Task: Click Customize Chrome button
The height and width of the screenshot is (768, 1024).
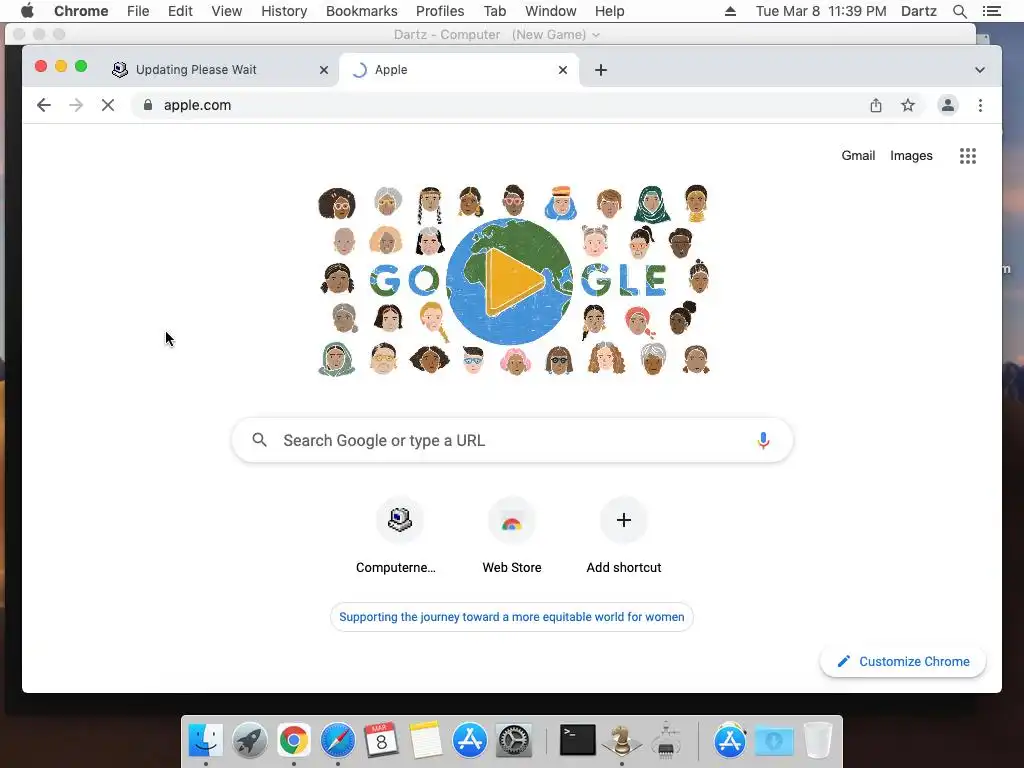Action: pos(903,662)
